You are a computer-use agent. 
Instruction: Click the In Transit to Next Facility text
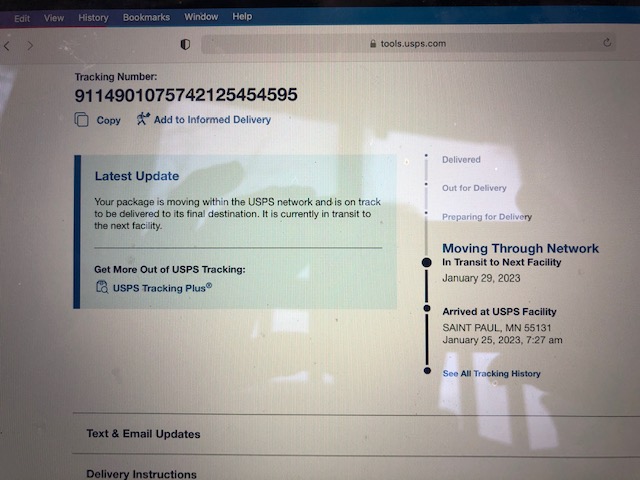tap(502, 262)
